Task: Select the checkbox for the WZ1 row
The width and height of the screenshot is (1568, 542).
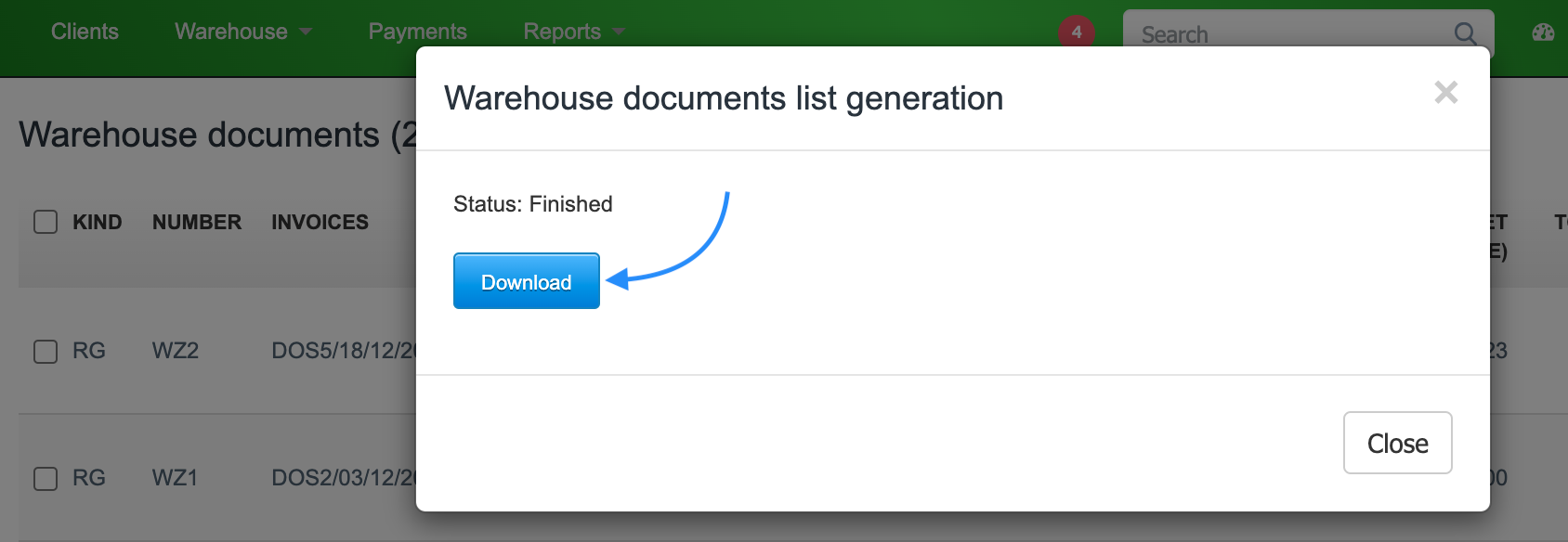Action: pyautogui.click(x=46, y=478)
